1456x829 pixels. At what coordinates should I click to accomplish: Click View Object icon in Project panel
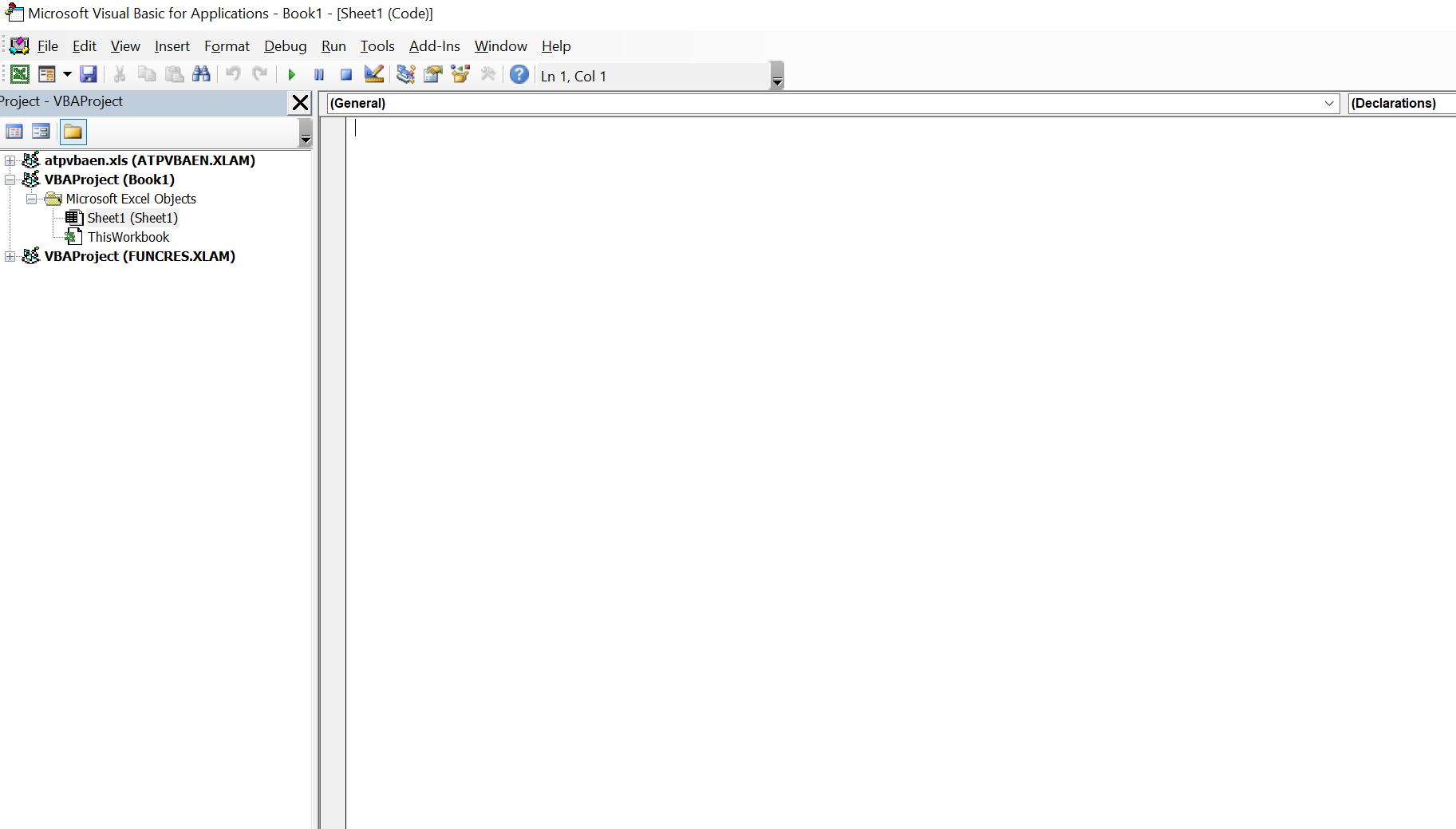(41, 132)
